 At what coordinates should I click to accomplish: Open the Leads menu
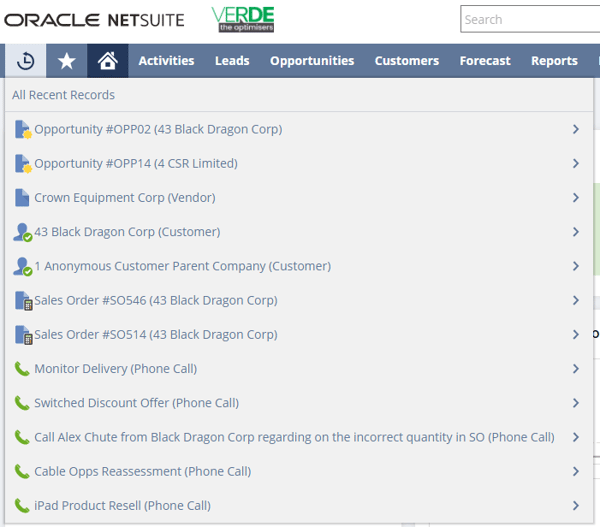[x=232, y=61]
